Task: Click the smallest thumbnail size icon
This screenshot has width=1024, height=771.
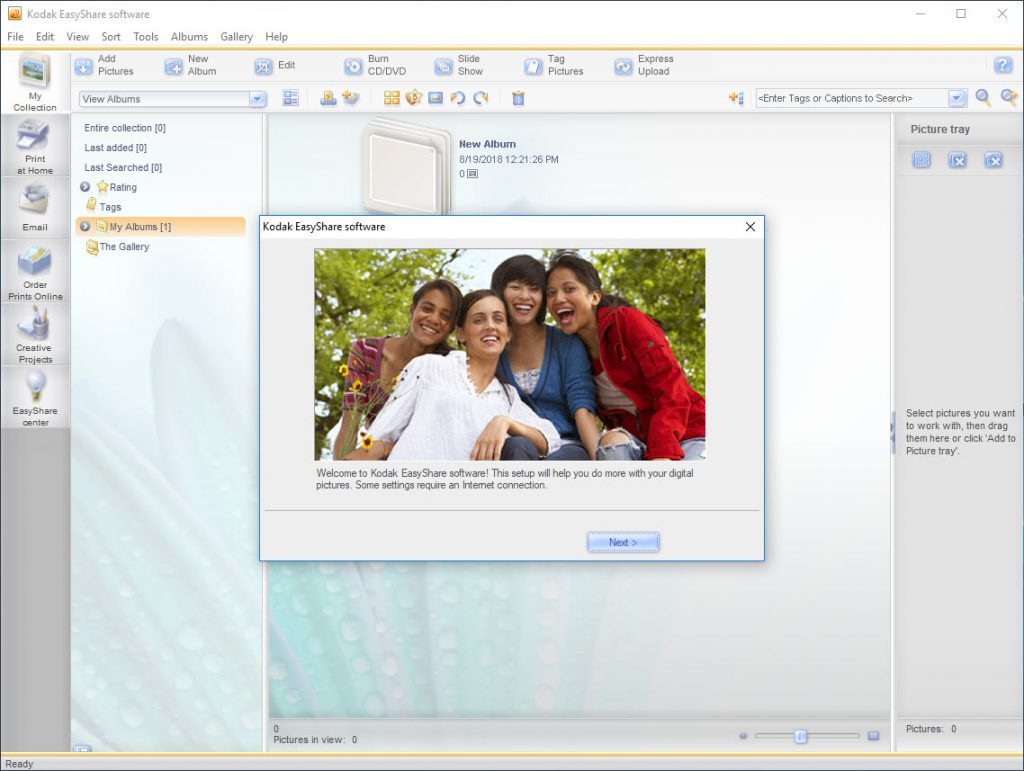Action: [x=743, y=736]
